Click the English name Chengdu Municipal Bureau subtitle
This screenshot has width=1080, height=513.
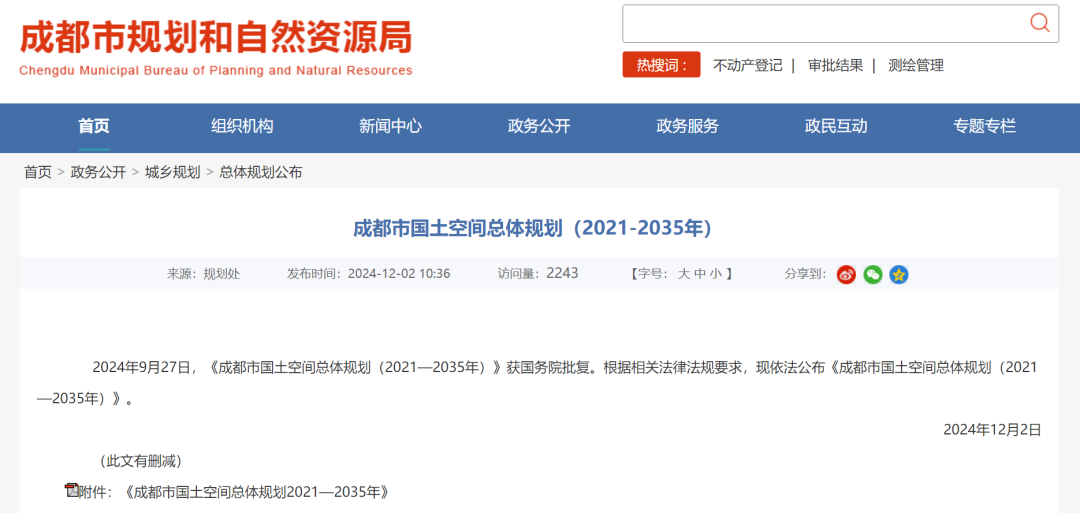216,70
